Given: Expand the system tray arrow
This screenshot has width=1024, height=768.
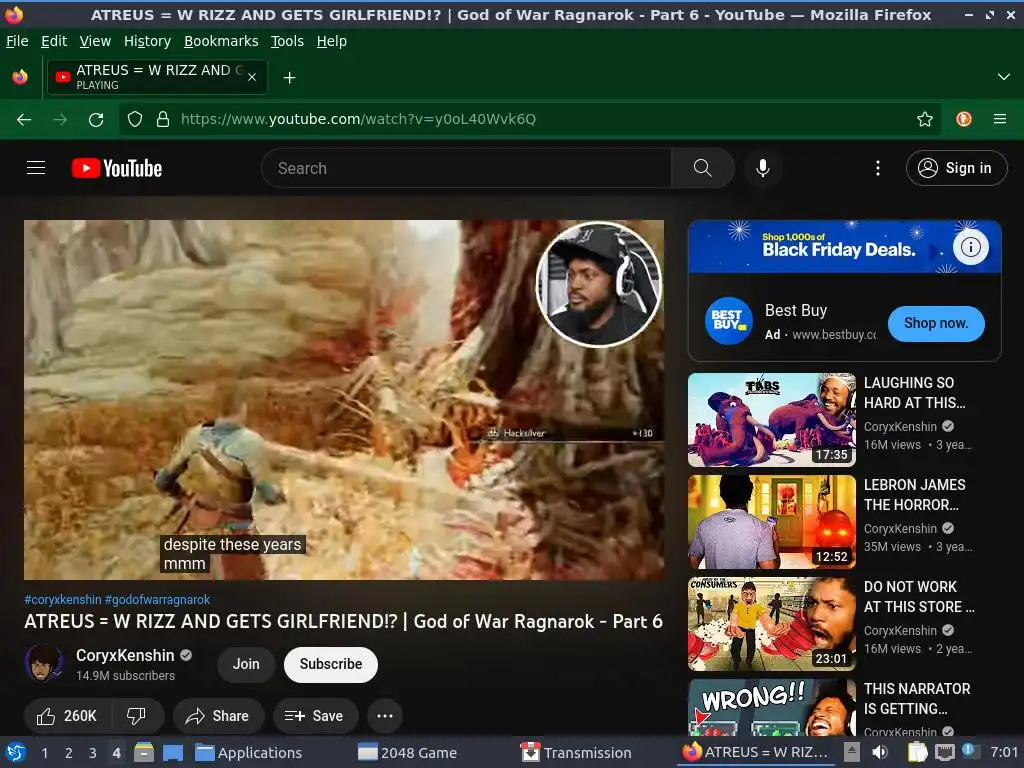Looking at the screenshot, I should [852, 752].
